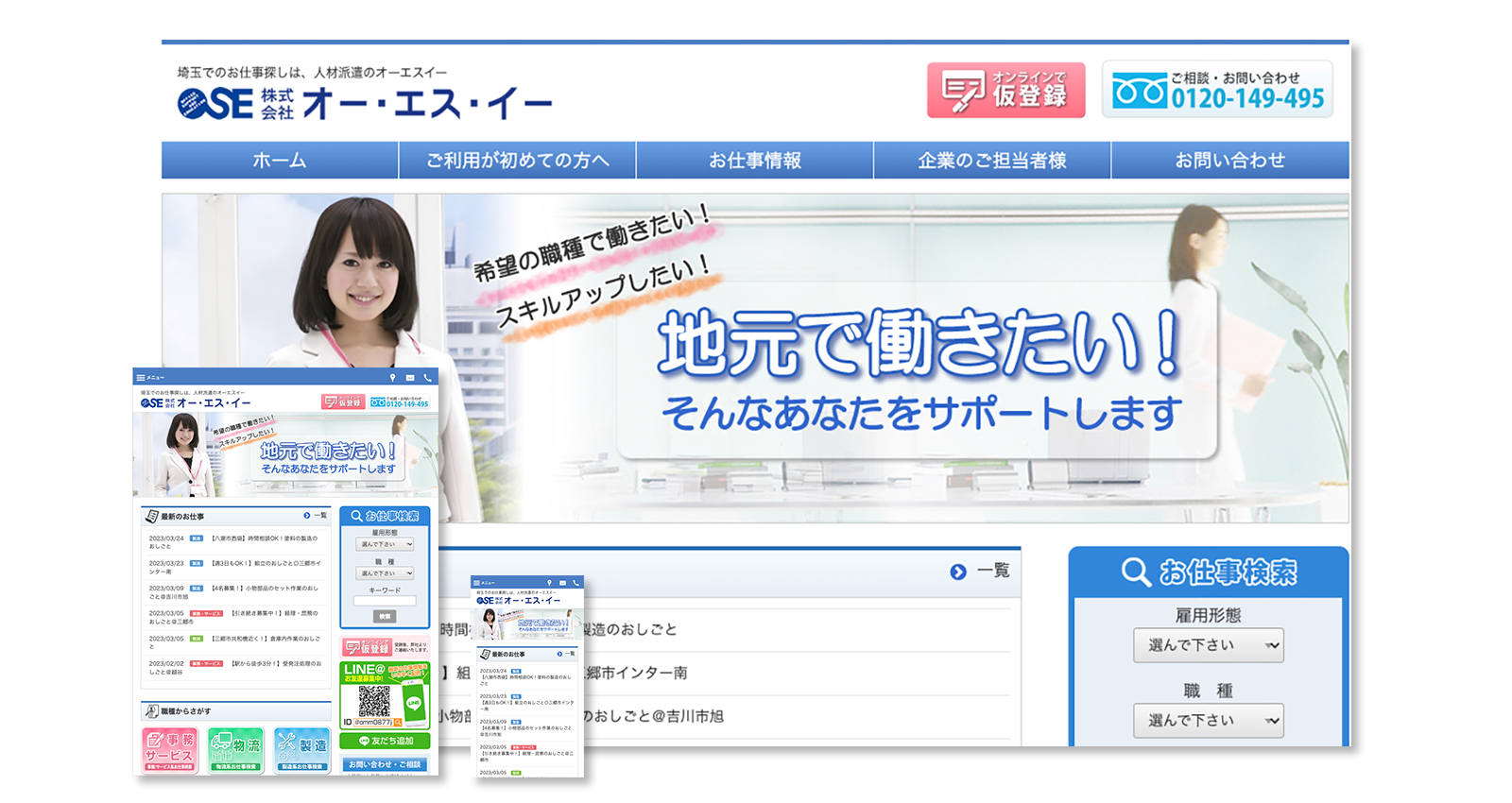Click the OSE logo in phone view header
Image resolution: width=1512 pixels, height=803 pixels.
pos(519,600)
